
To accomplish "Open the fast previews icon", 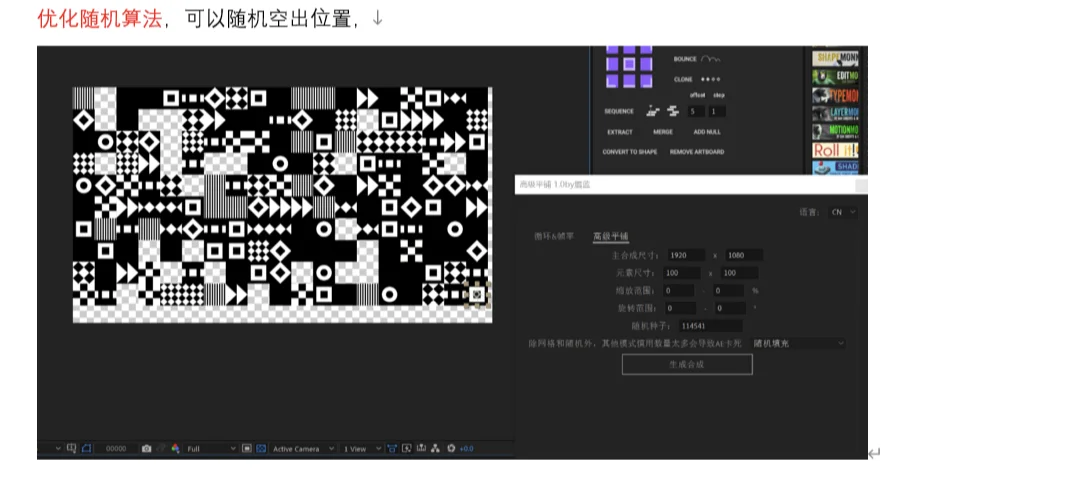I will (406, 449).
